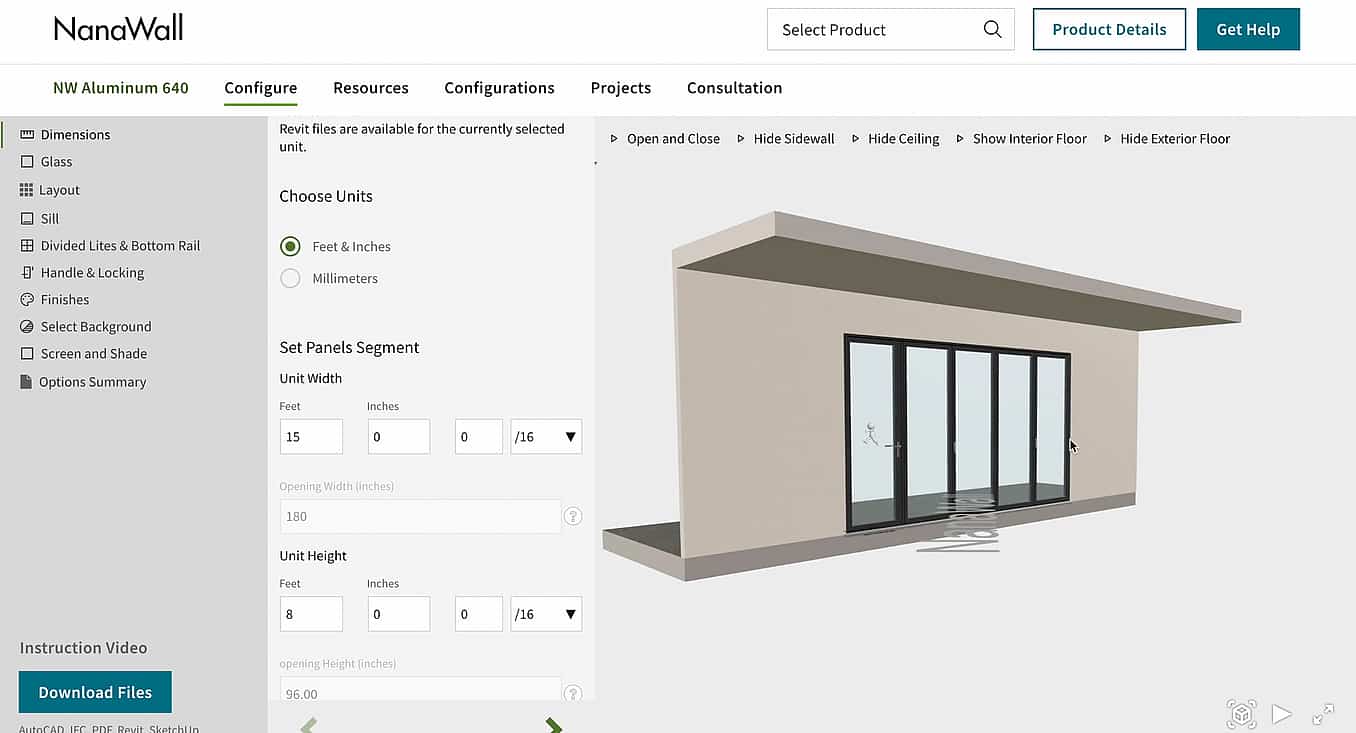Click the Download Files button

pyautogui.click(x=95, y=692)
